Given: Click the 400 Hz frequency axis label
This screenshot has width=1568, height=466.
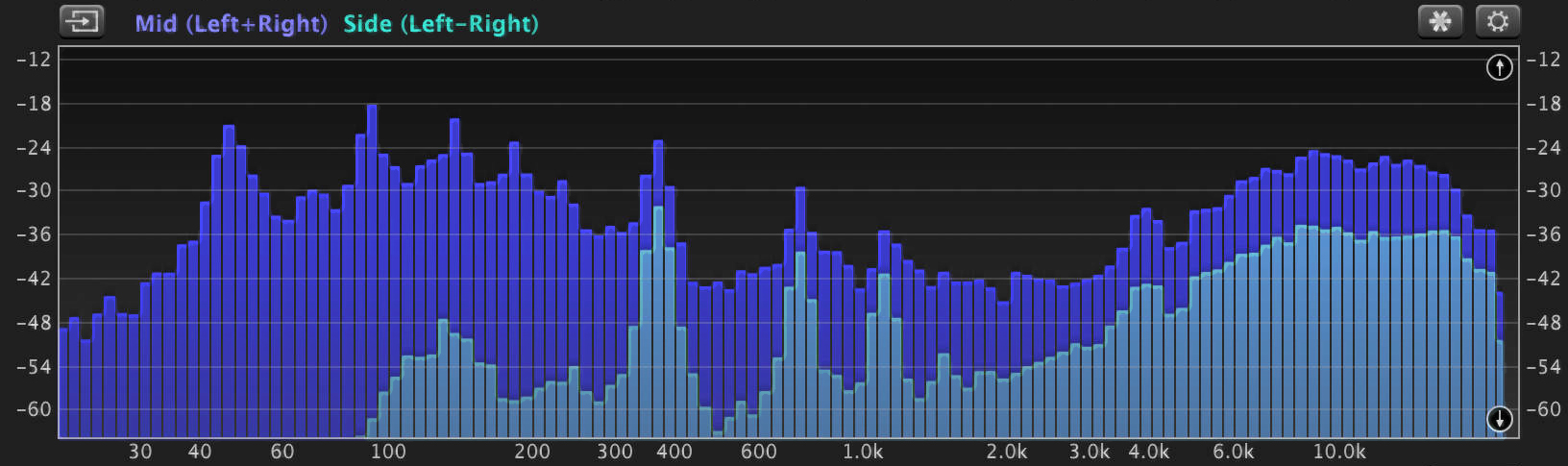Looking at the screenshot, I should pyautogui.click(x=674, y=452).
